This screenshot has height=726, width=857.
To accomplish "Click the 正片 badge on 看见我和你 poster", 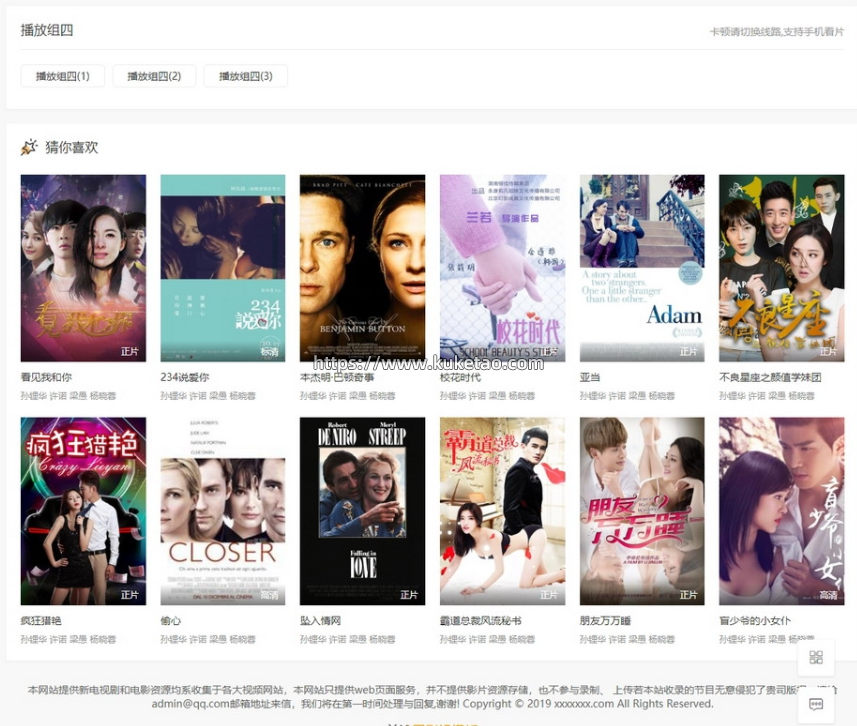I will point(130,352).
